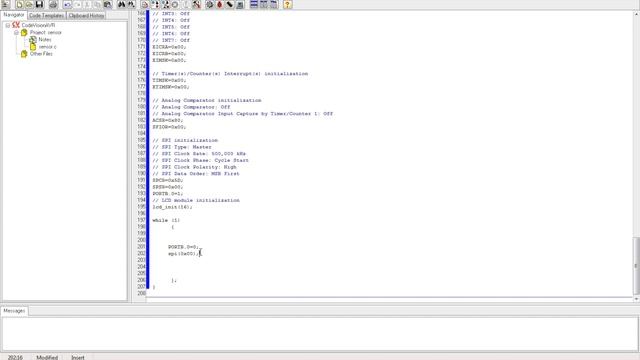The height and width of the screenshot is (360, 640).
Task: Click the blue horizontal tile windows icon
Action: (254, 4)
